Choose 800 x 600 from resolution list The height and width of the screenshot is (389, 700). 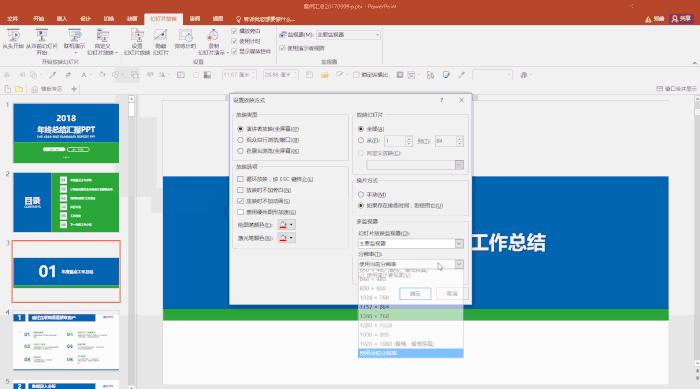tap(411, 289)
